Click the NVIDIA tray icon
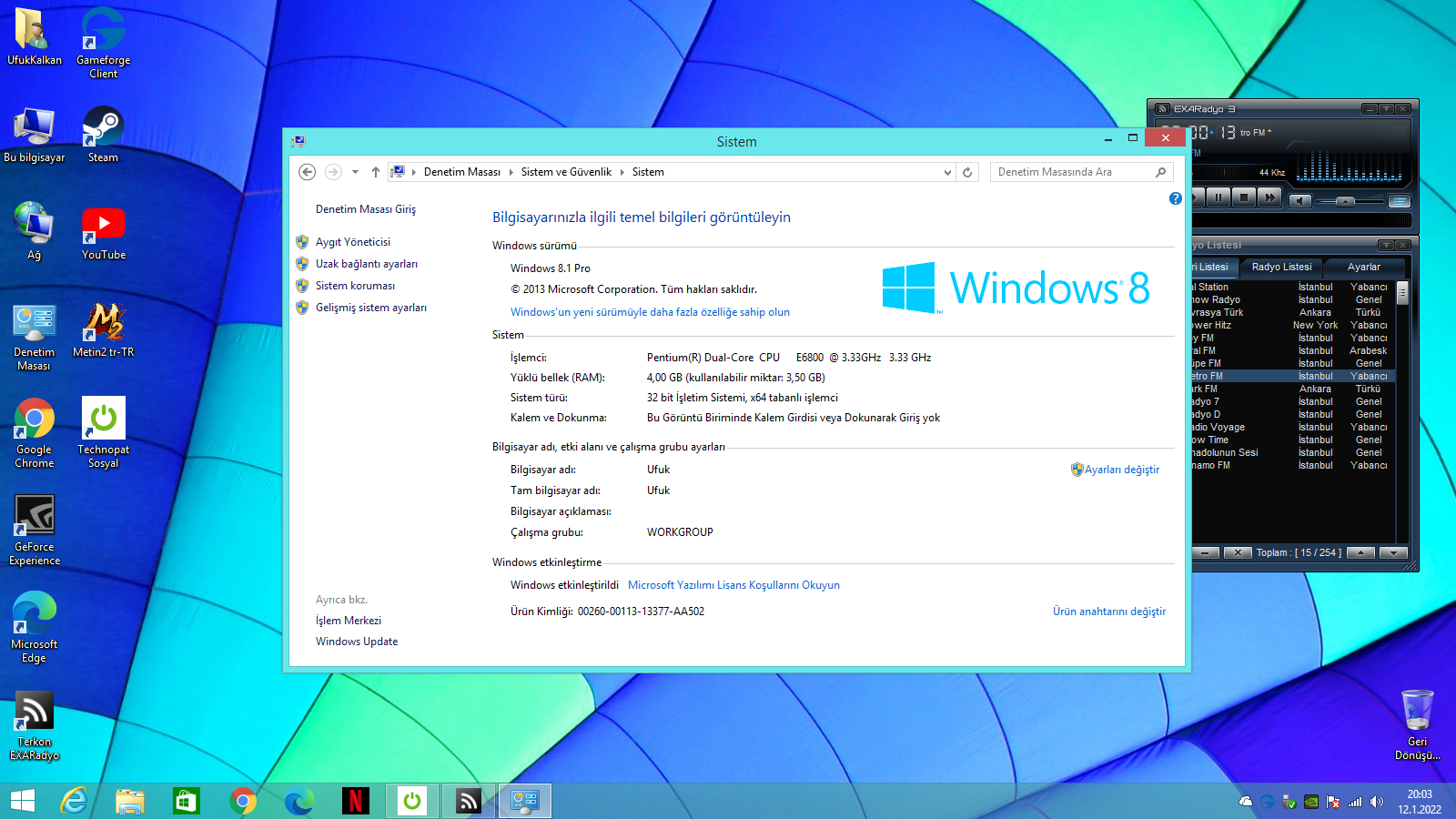Image resolution: width=1456 pixels, height=819 pixels. click(x=1311, y=802)
